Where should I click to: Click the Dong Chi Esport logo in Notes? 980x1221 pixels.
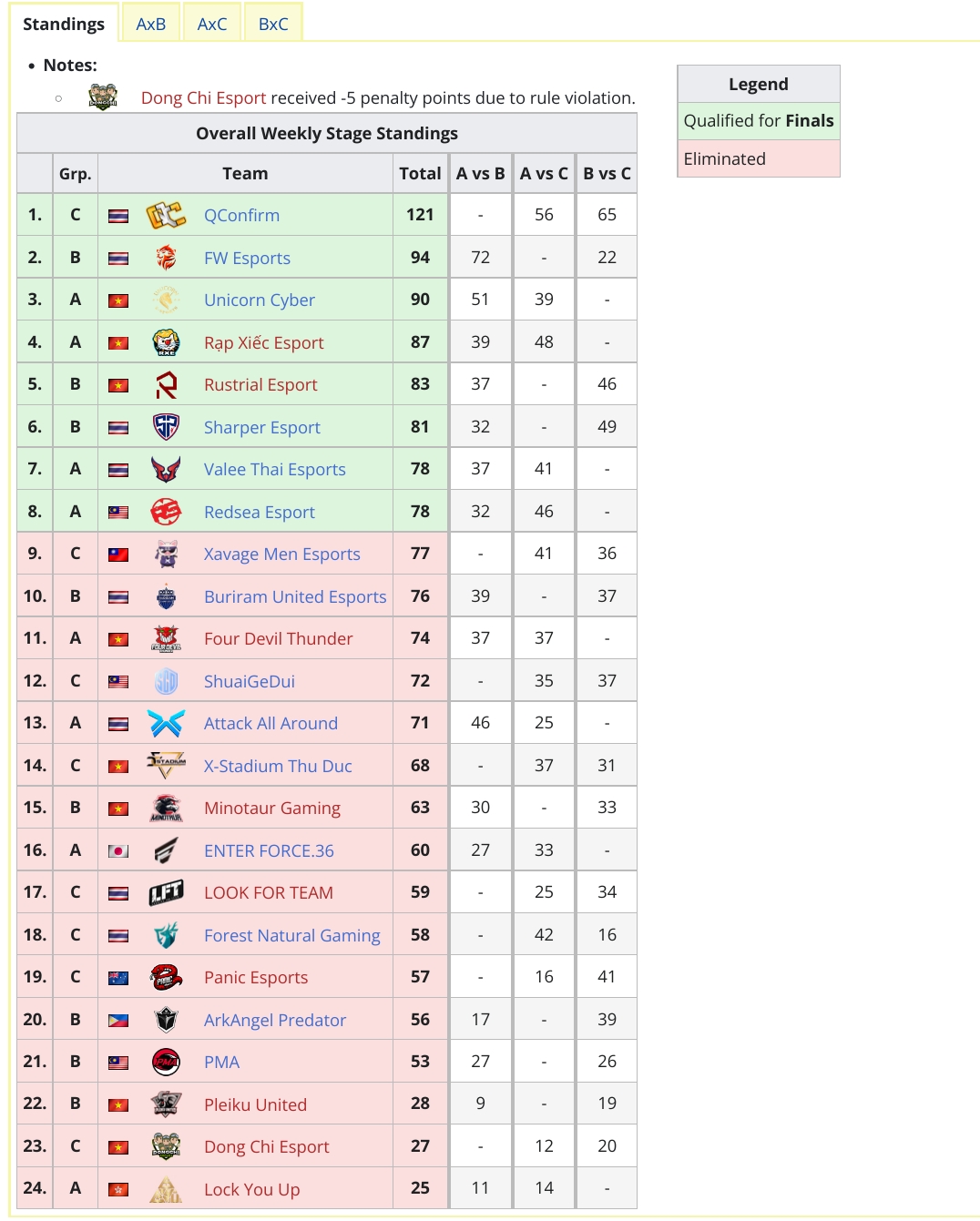103,97
